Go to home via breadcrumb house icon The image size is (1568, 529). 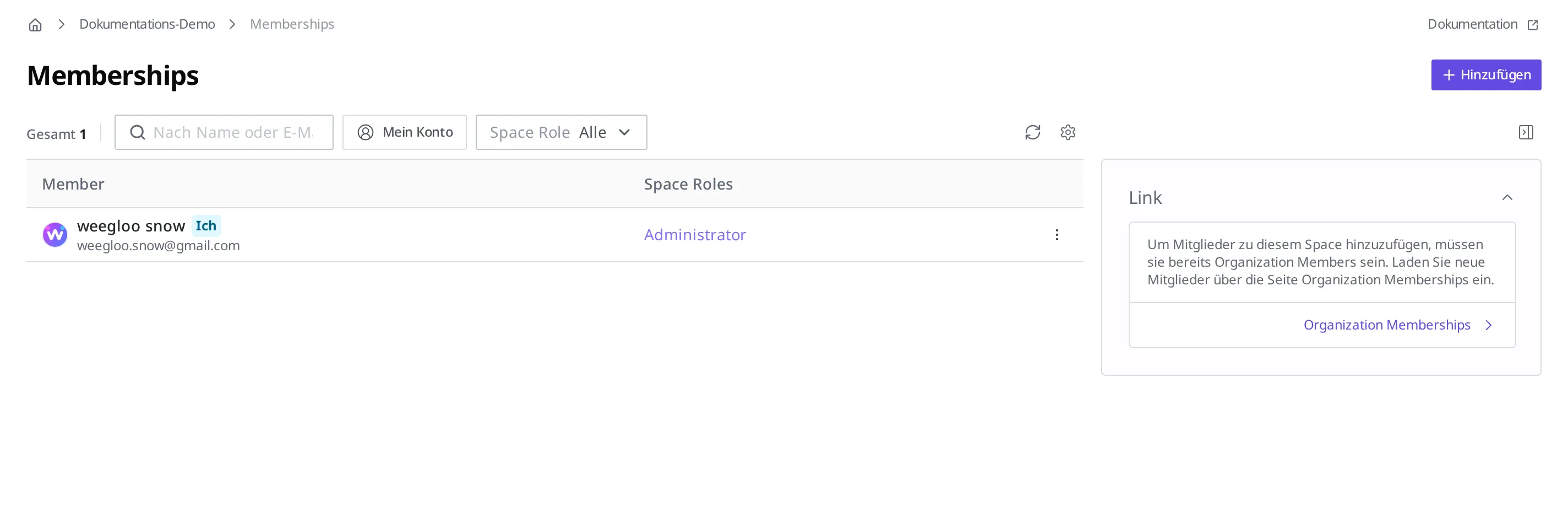click(35, 24)
